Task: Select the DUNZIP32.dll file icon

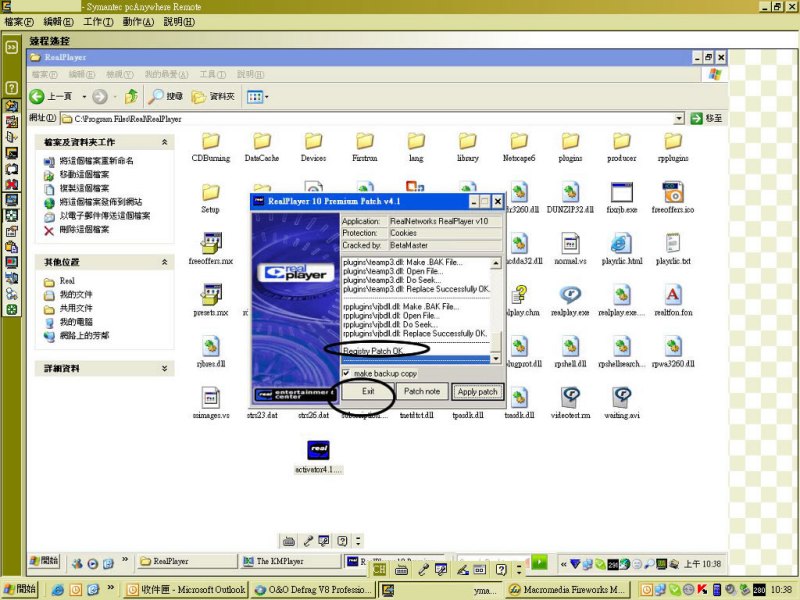Action: tap(570, 192)
